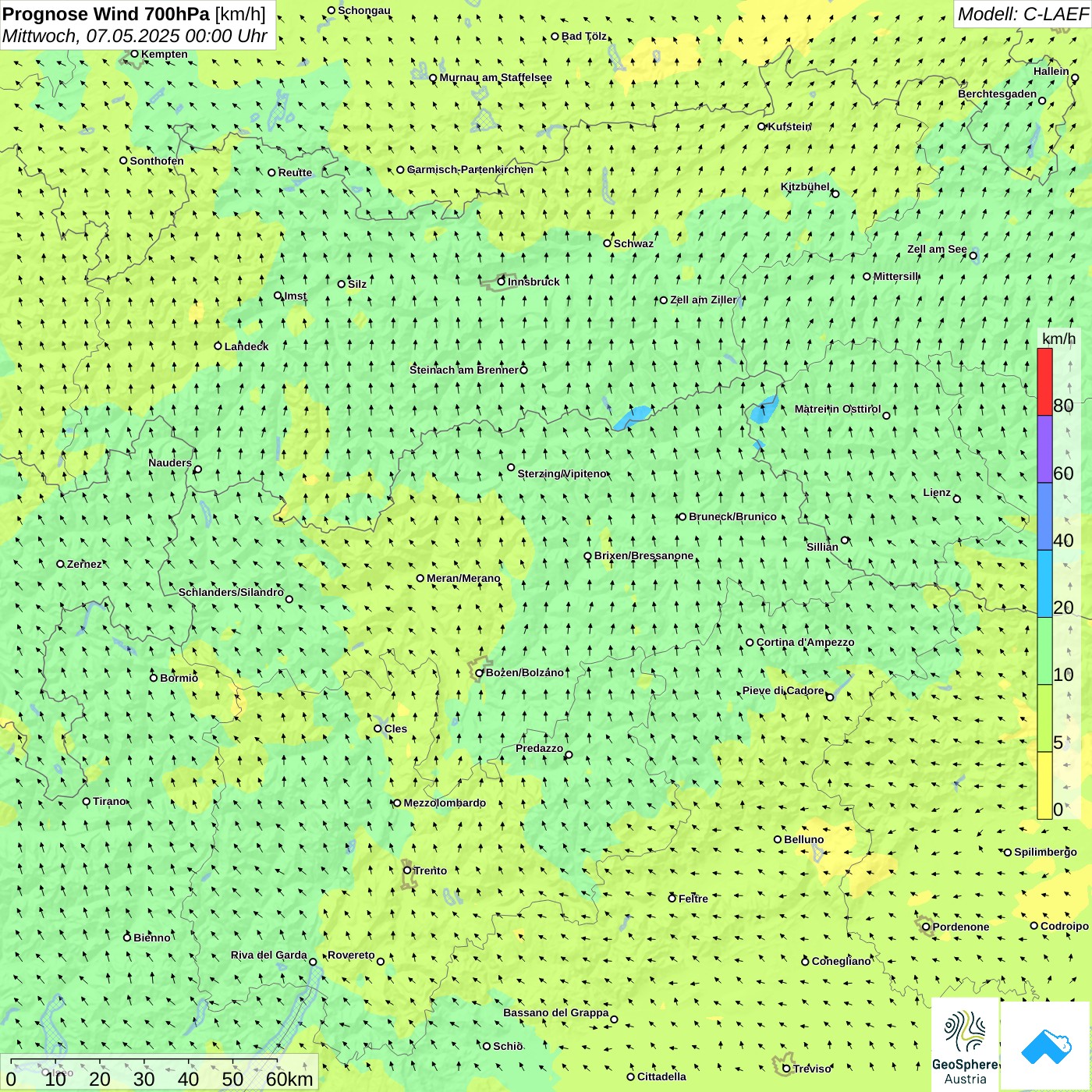The width and height of the screenshot is (1092, 1092).
Task: Click the Matrei in Osttirol label
Action: (x=838, y=409)
